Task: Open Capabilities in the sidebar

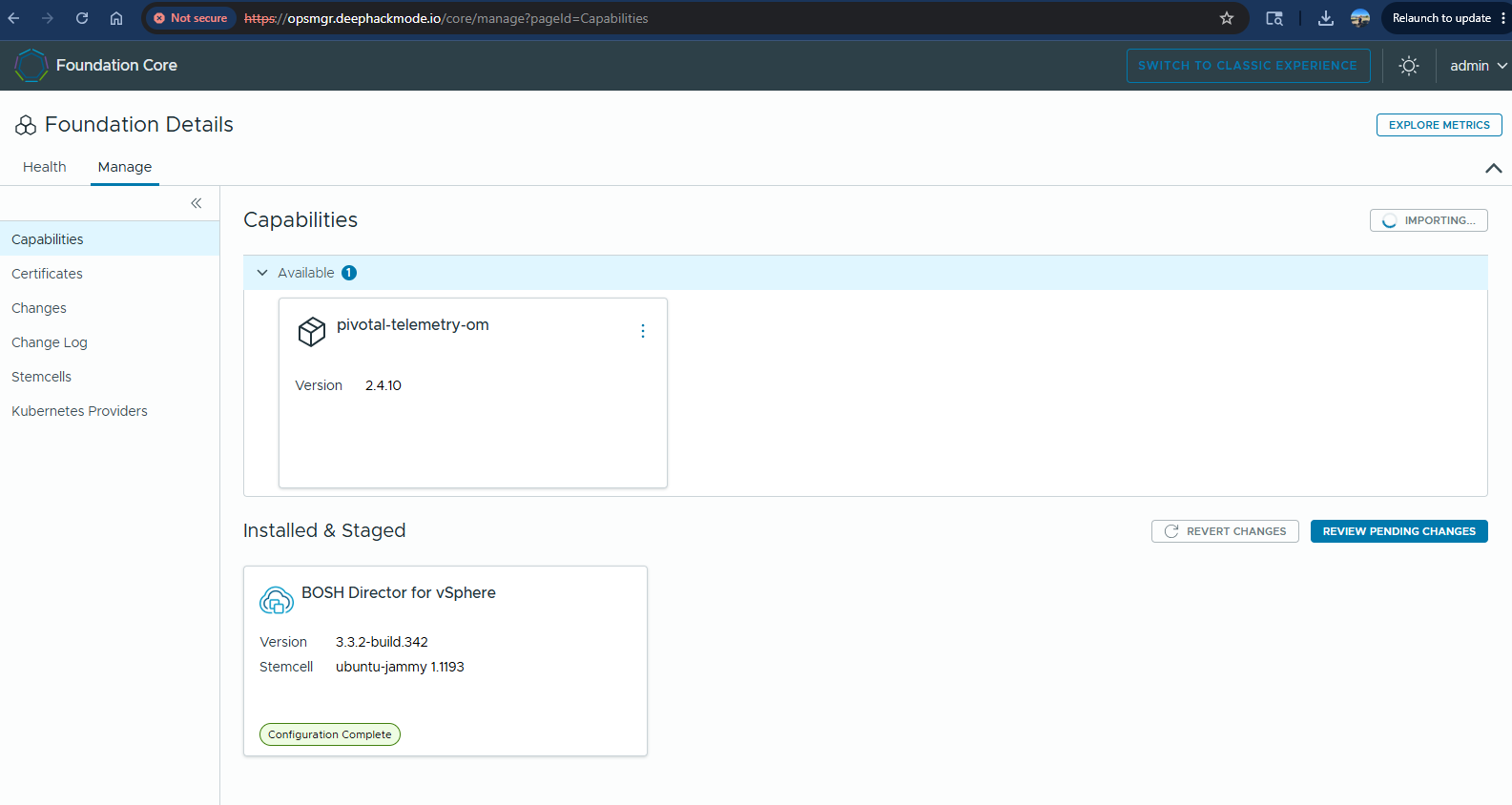Action: click(x=110, y=238)
